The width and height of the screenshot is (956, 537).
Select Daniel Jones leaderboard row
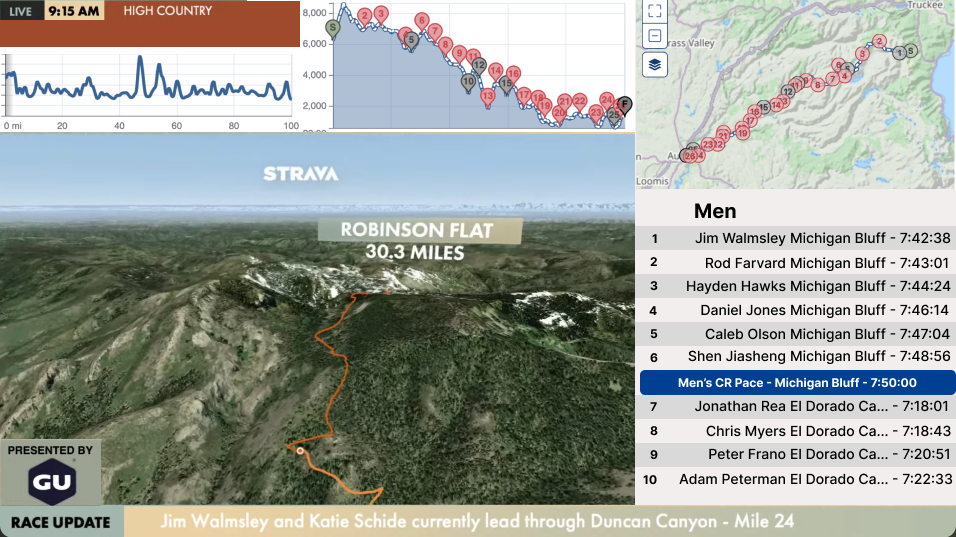(796, 310)
